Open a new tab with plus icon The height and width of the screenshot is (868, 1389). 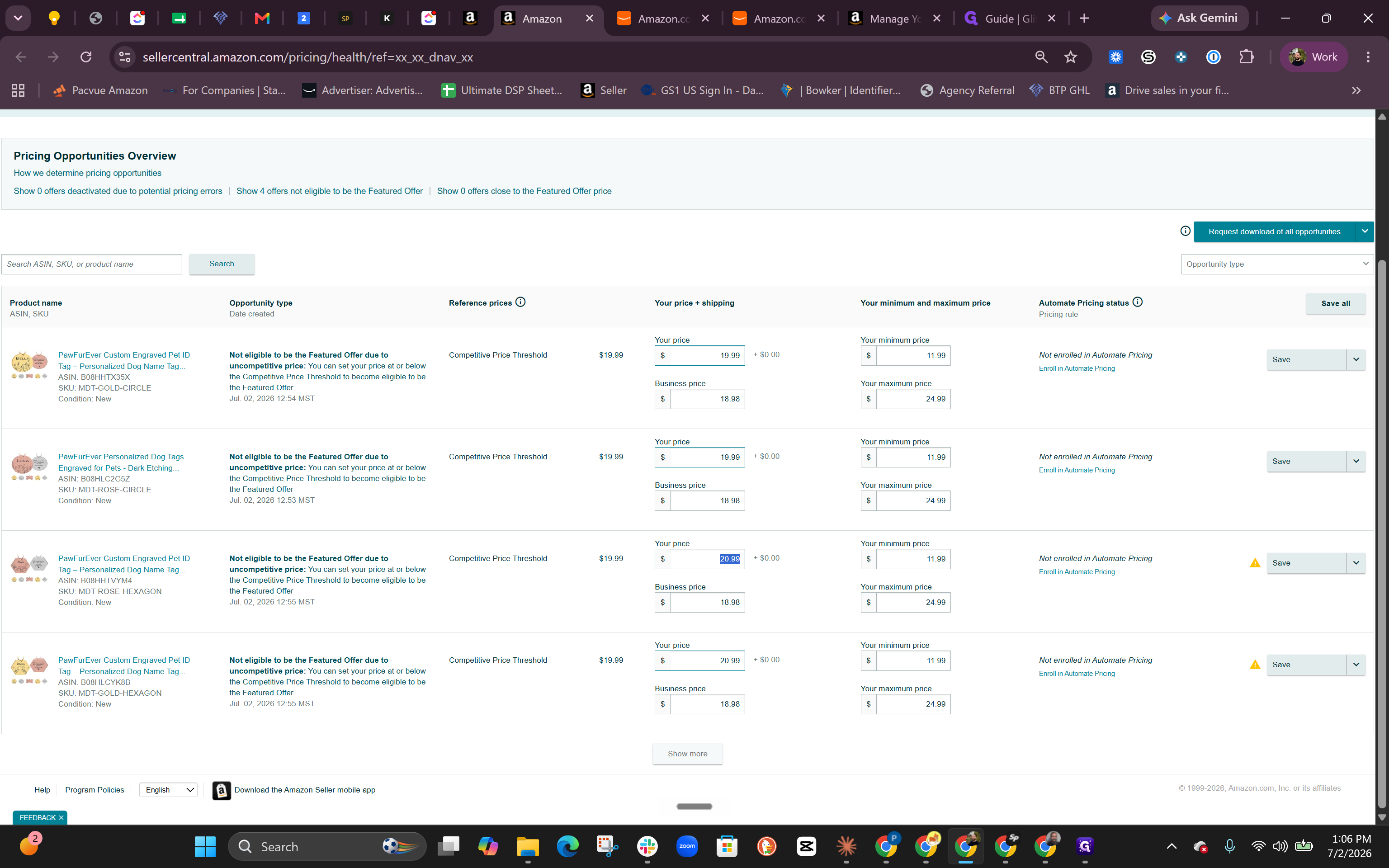(x=1084, y=19)
